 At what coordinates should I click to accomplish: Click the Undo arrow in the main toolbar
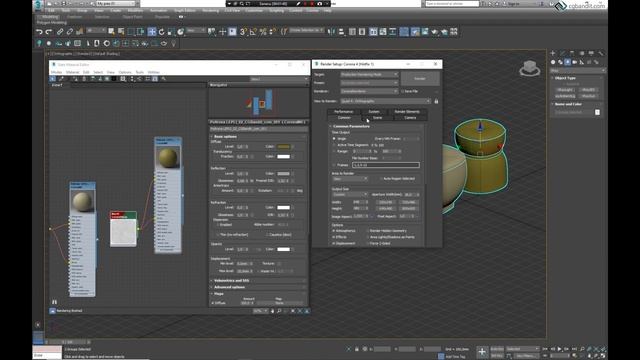[39, 31]
